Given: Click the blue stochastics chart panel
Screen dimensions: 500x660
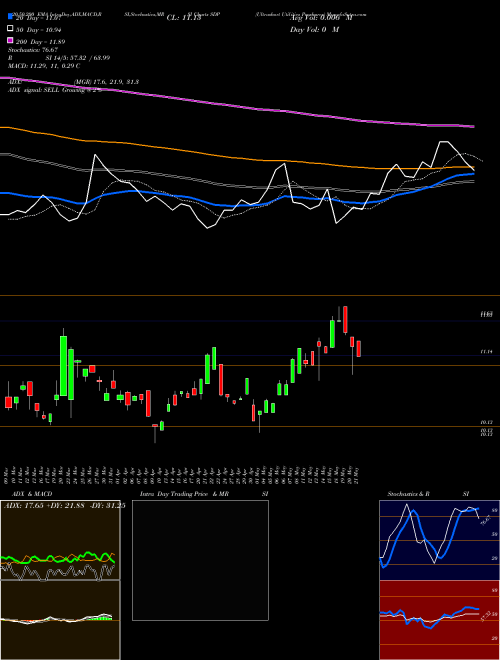Looking at the screenshot, I should coord(439,540).
